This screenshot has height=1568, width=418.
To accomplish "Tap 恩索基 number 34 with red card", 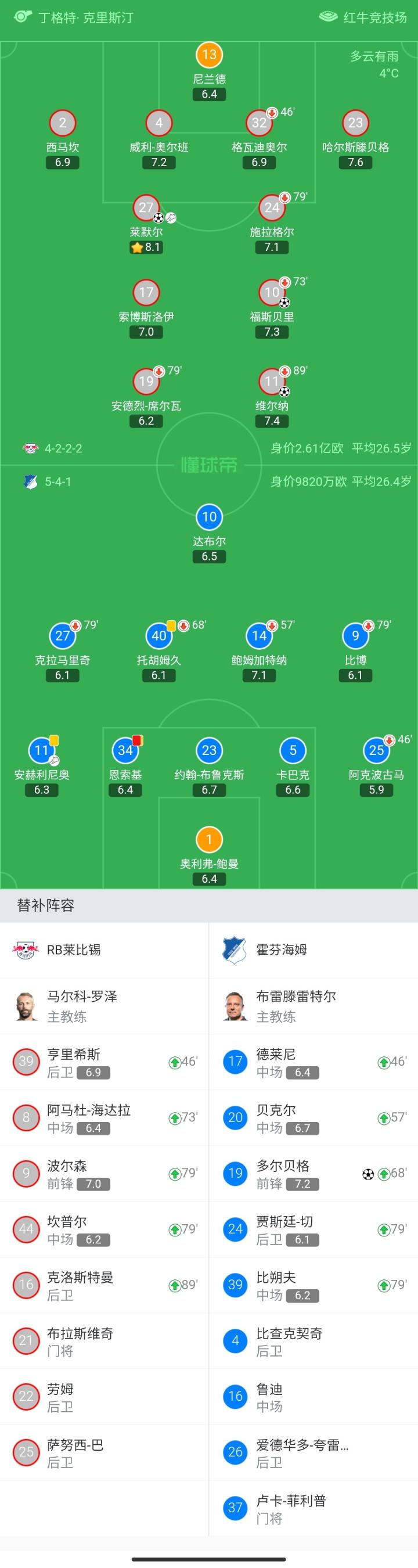I will point(125,750).
